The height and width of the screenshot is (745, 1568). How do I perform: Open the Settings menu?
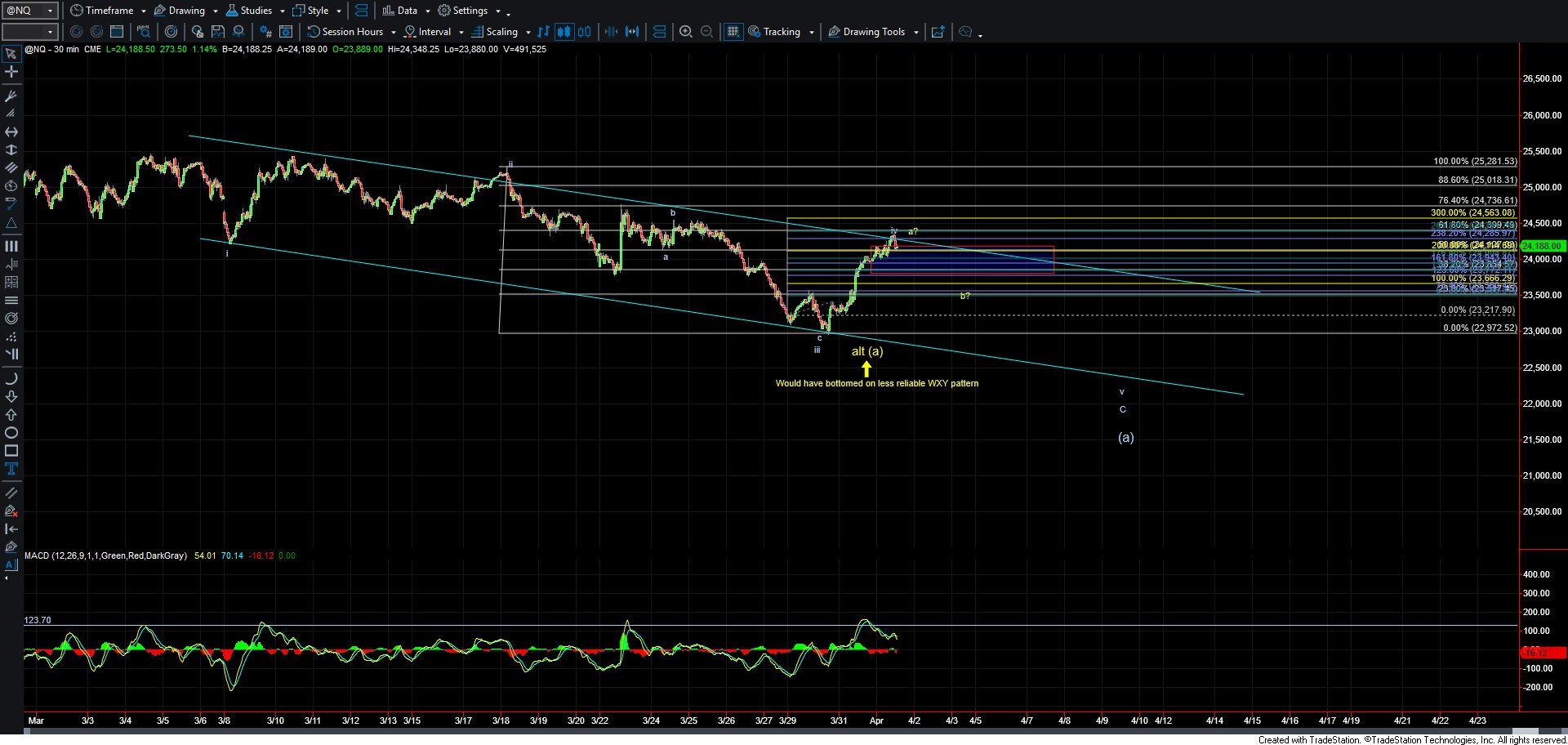(x=470, y=11)
